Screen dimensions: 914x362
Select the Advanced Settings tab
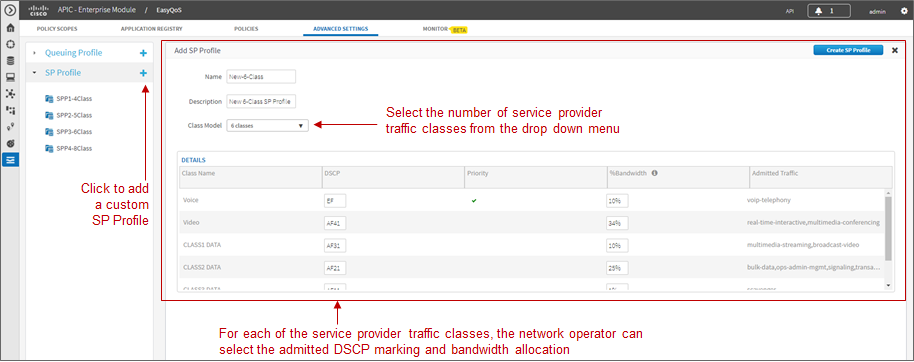point(340,29)
